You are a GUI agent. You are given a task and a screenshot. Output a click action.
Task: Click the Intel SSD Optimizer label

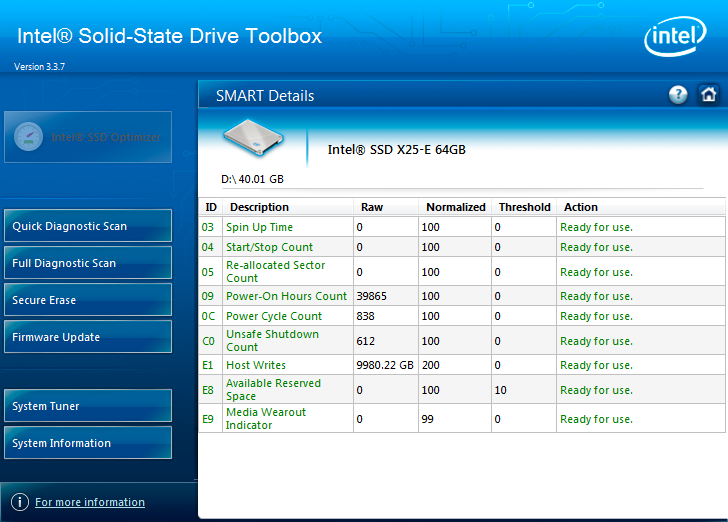tap(106, 137)
